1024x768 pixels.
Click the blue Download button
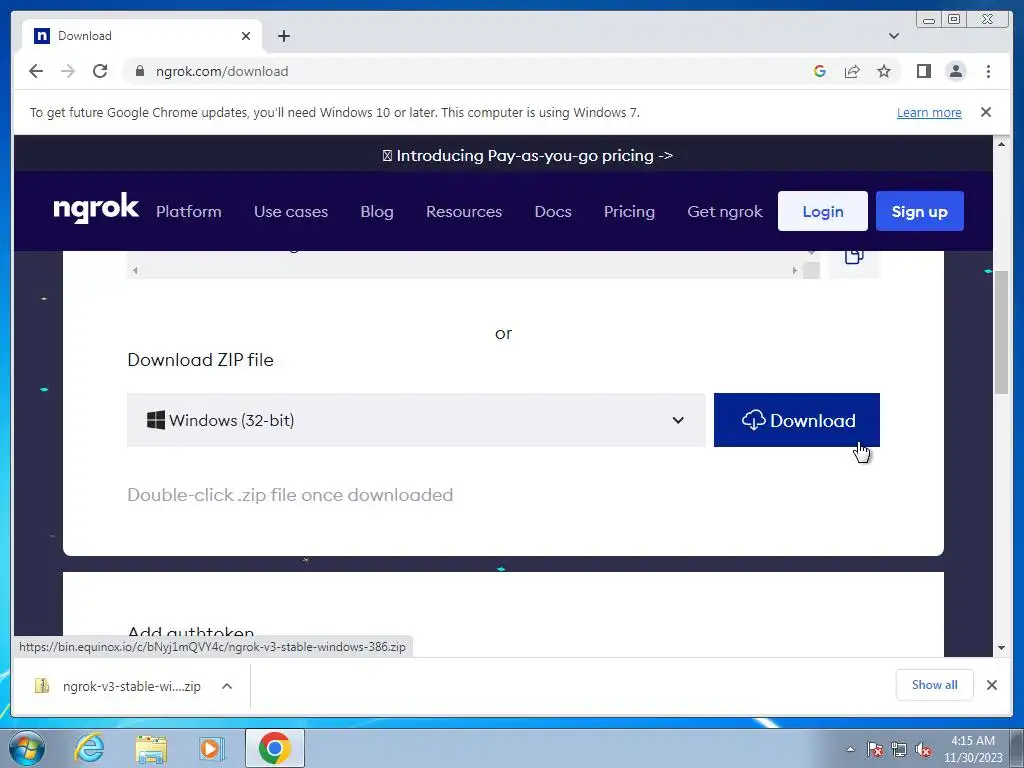click(x=797, y=420)
